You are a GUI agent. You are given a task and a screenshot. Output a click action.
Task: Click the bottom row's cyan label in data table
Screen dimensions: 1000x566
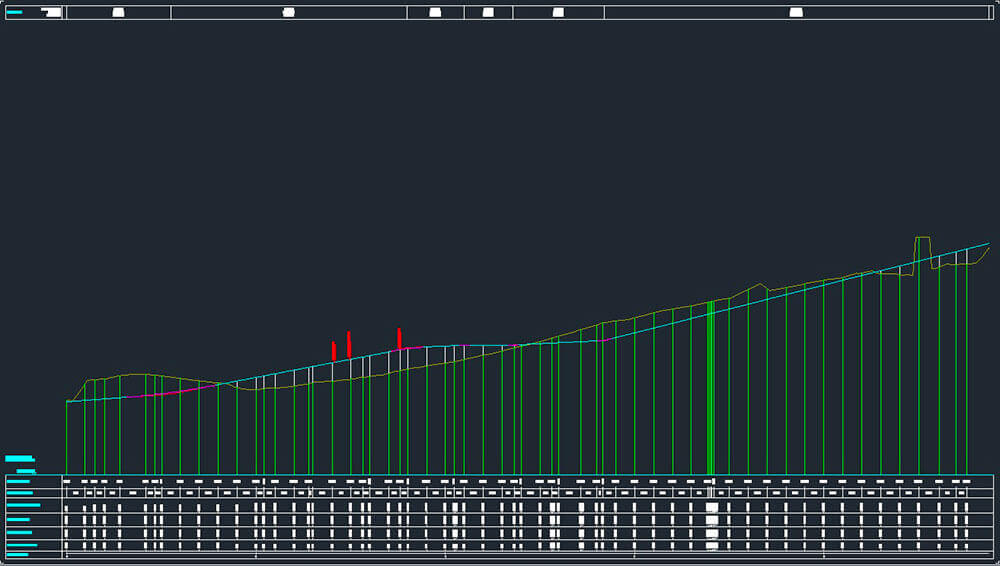18,554
